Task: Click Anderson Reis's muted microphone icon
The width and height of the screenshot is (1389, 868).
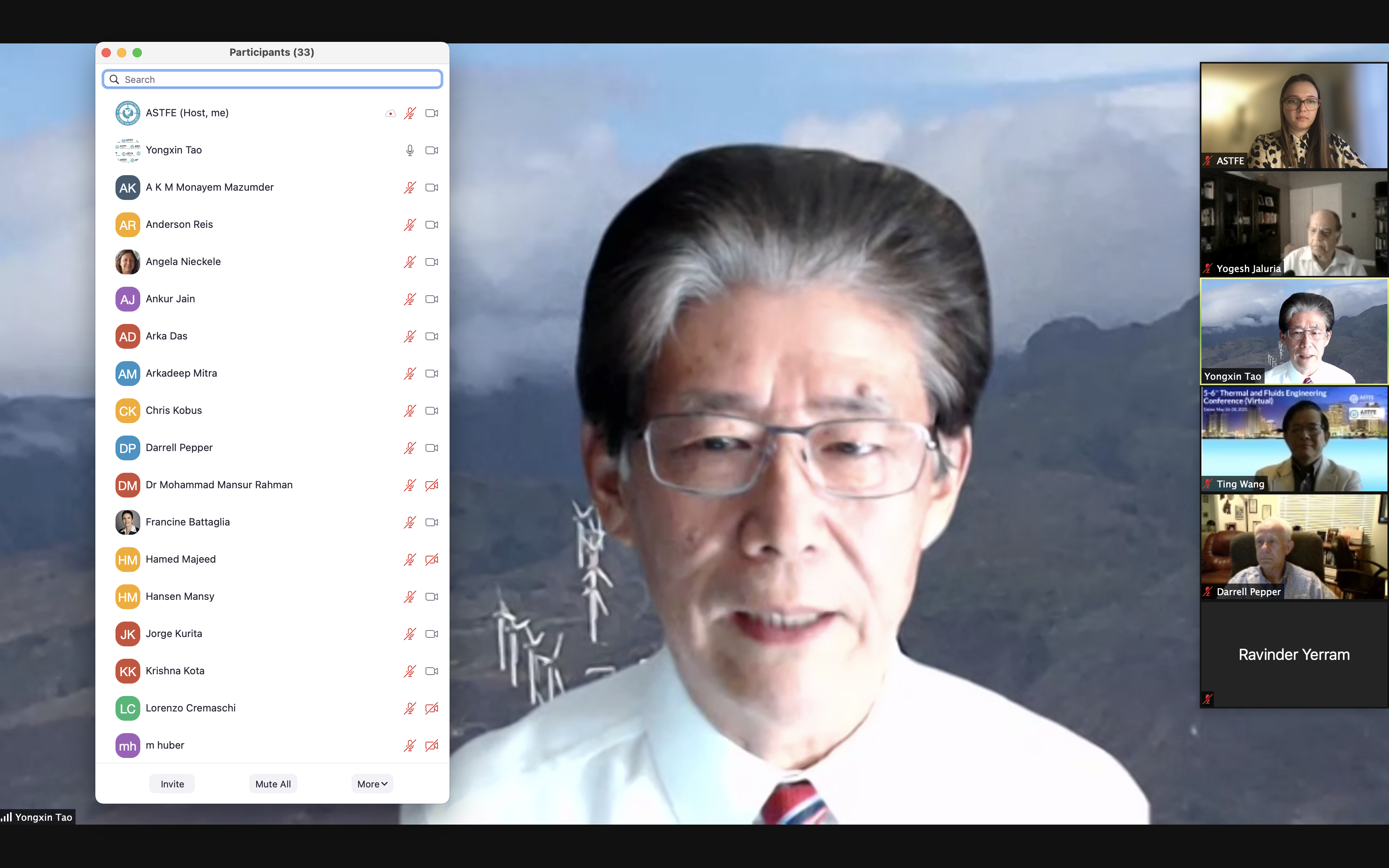Action: pyautogui.click(x=410, y=225)
